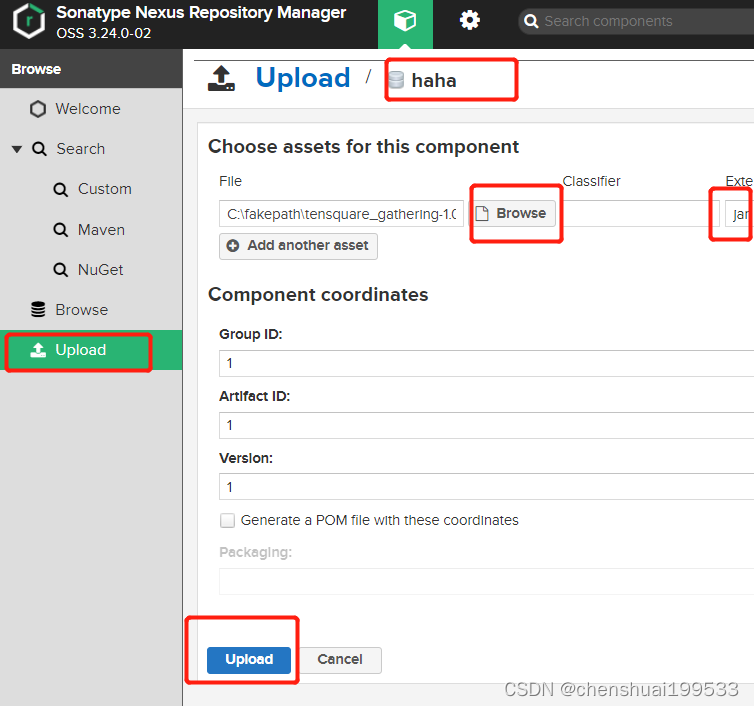Click the Group ID input field
This screenshot has width=754, height=706.
486,363
